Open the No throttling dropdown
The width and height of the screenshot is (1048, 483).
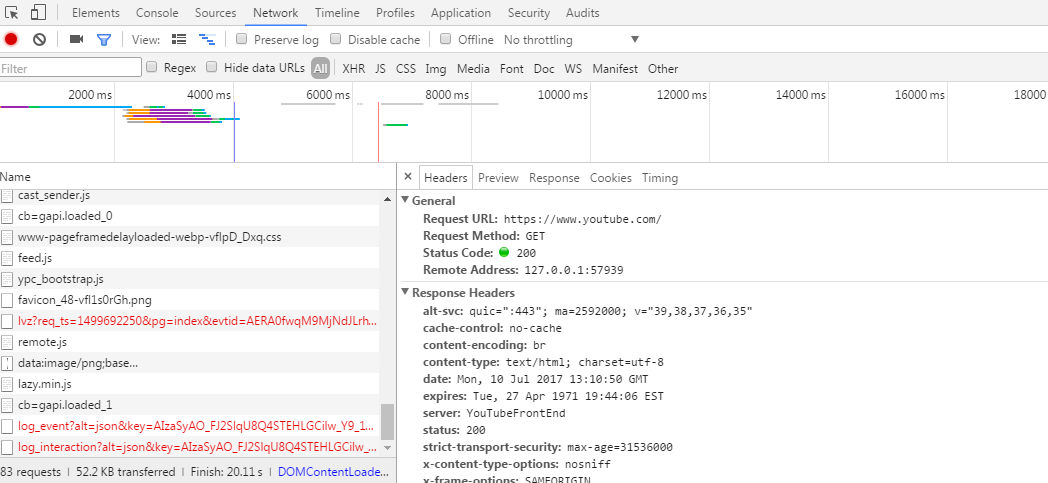pos(570,40)
